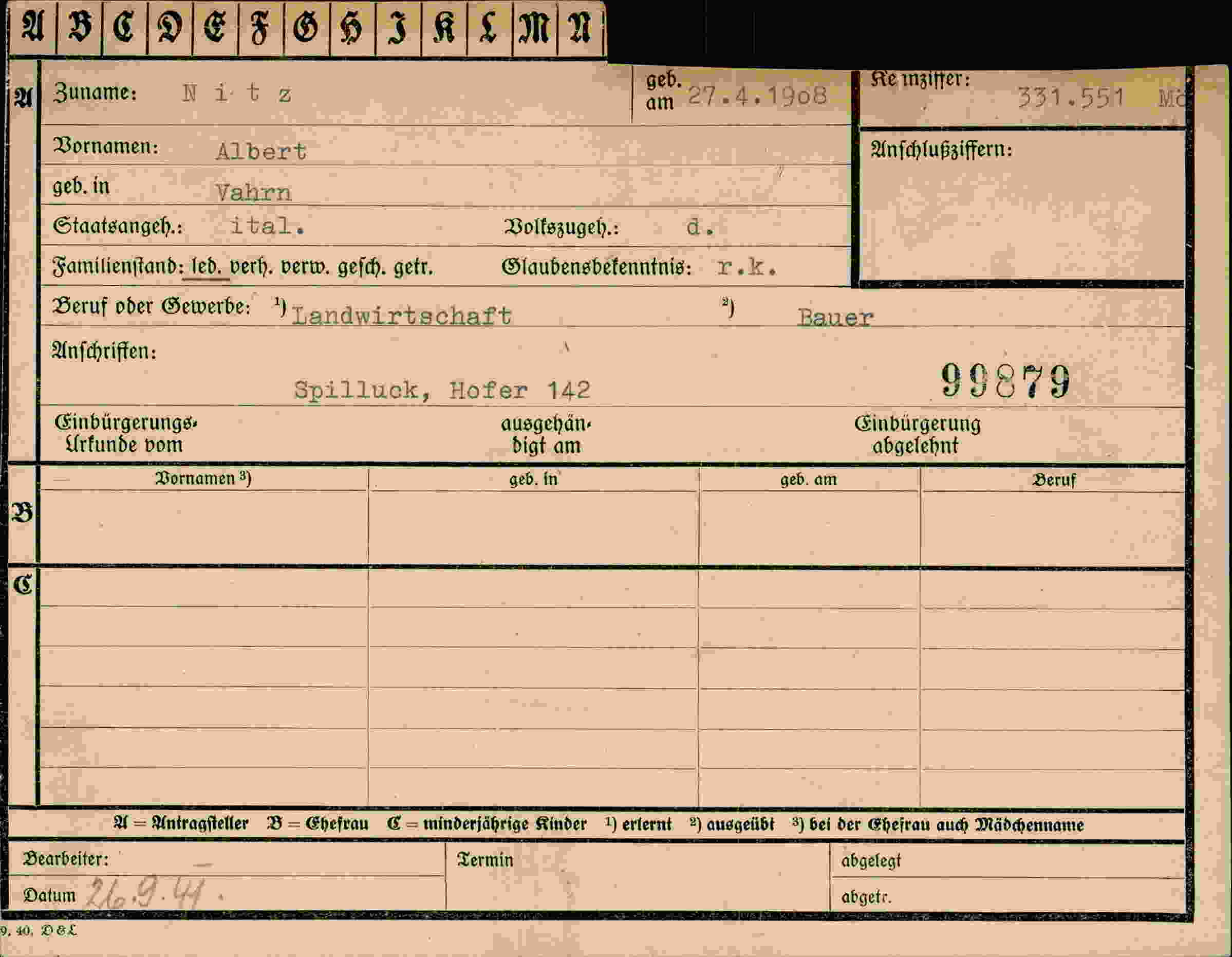
Task: Click the 'Glaubensbekenntnis:' label
Action: tap(597, 267)
